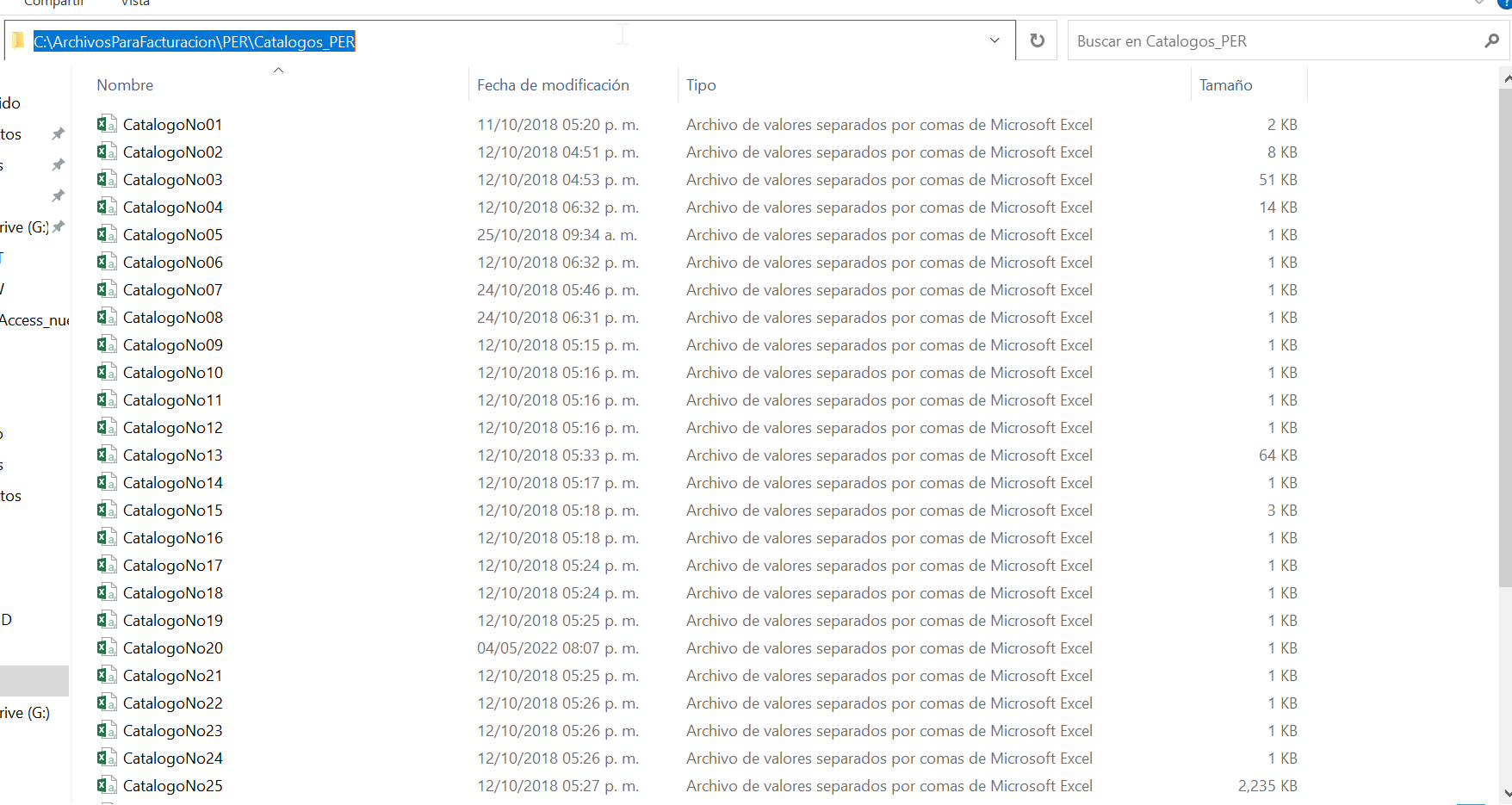Screen dimensions: 1512x805
Task: Sort by Fecha de modificación column
Action: [x=553, y=84]
